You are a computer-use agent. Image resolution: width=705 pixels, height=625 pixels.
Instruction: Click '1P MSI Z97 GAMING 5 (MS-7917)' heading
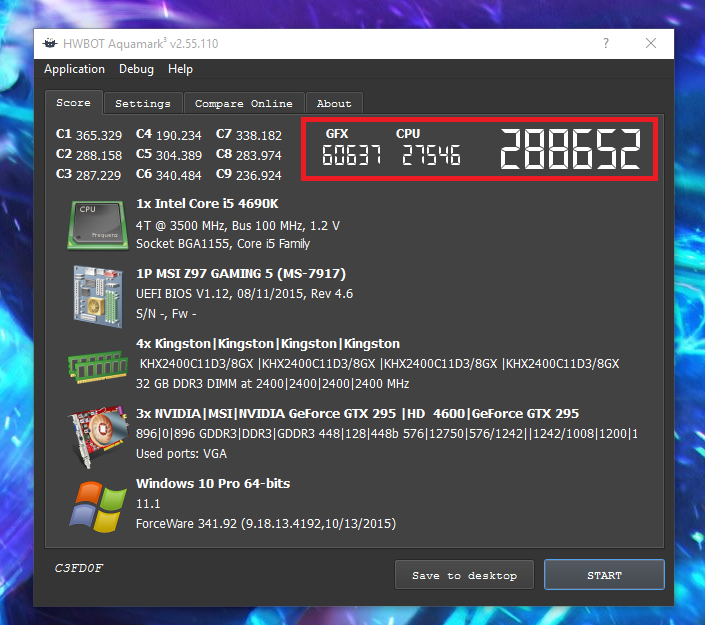click(241, 274)
